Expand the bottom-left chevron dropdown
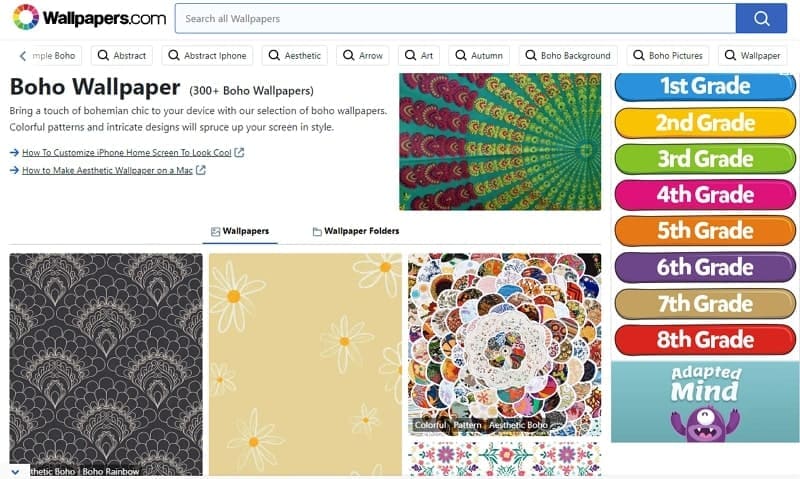This screenshot has width=800, height=479. (15, 471)
